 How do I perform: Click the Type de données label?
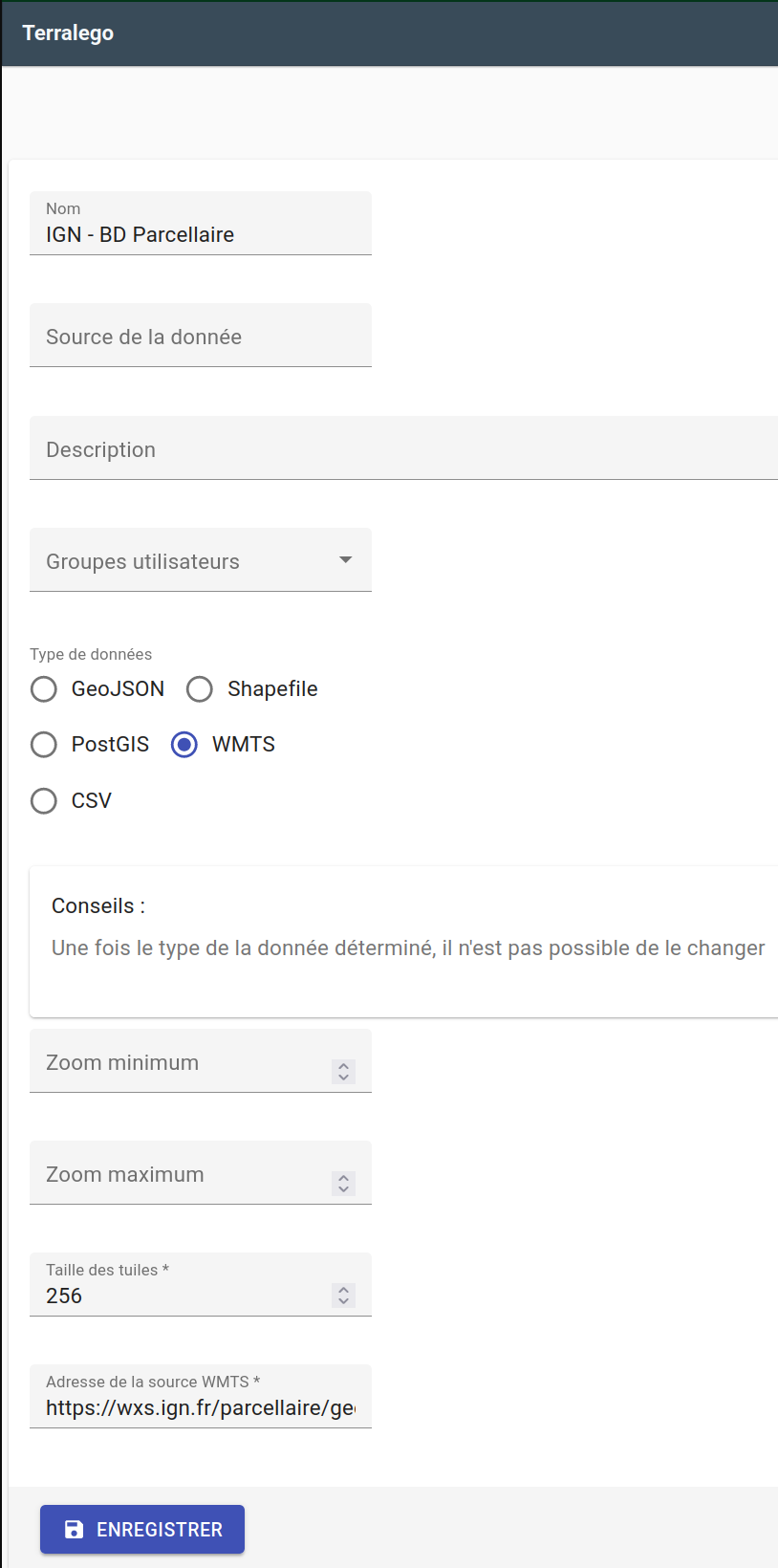(91, 654)
